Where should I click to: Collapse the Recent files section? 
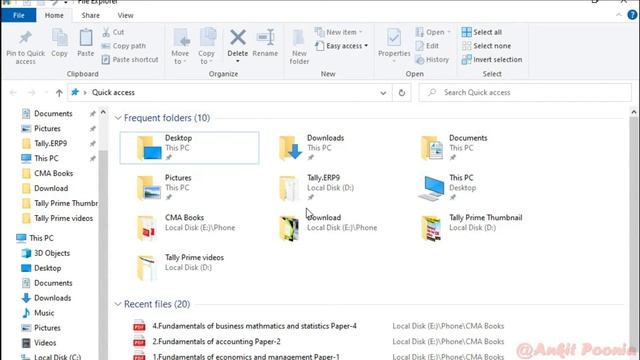[118, 304]
